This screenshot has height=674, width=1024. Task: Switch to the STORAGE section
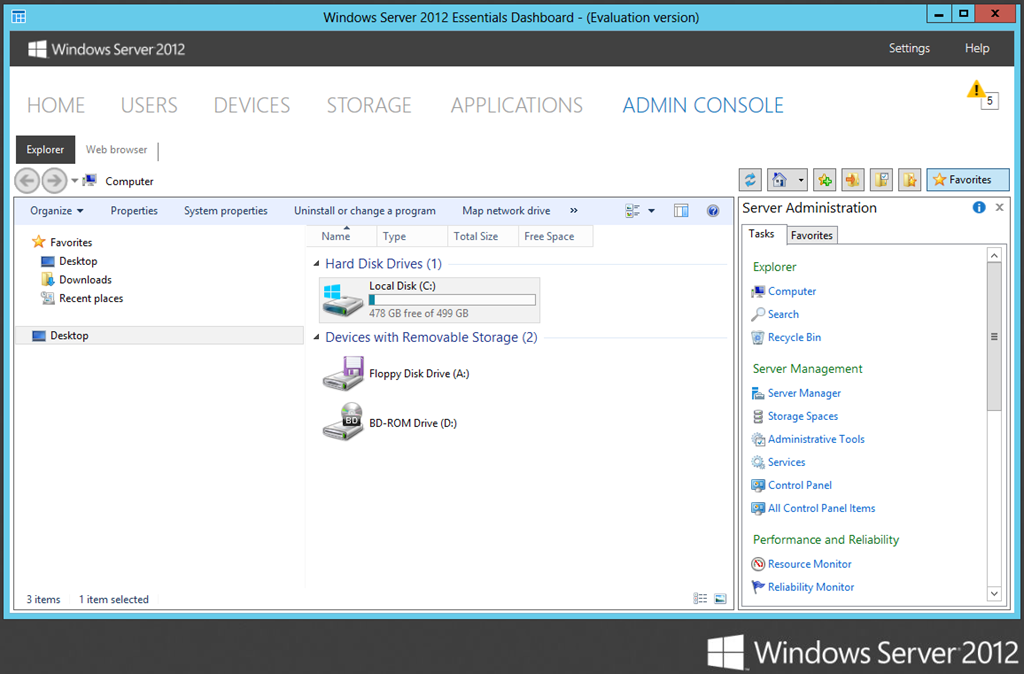(369, 105)
